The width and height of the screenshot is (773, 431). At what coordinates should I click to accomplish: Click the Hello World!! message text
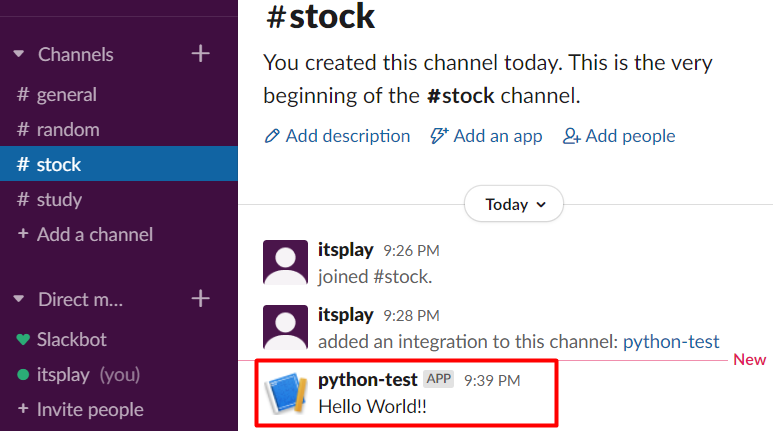click(372, 406)
